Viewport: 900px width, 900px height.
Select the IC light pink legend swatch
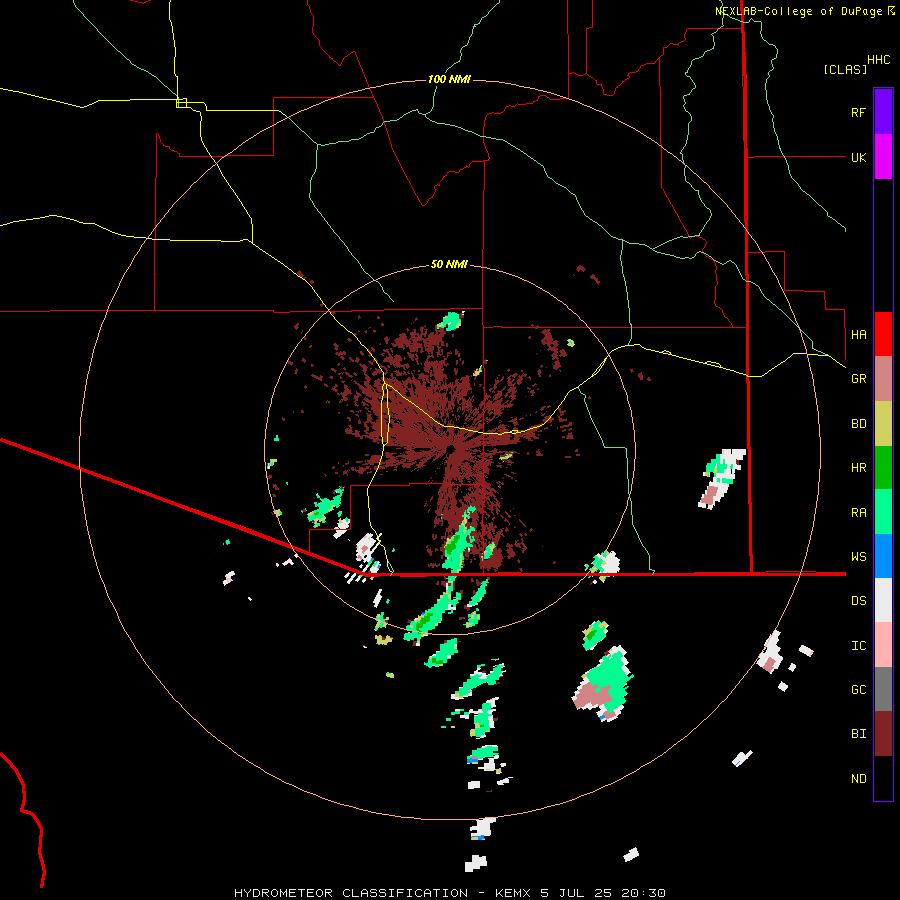883,645
